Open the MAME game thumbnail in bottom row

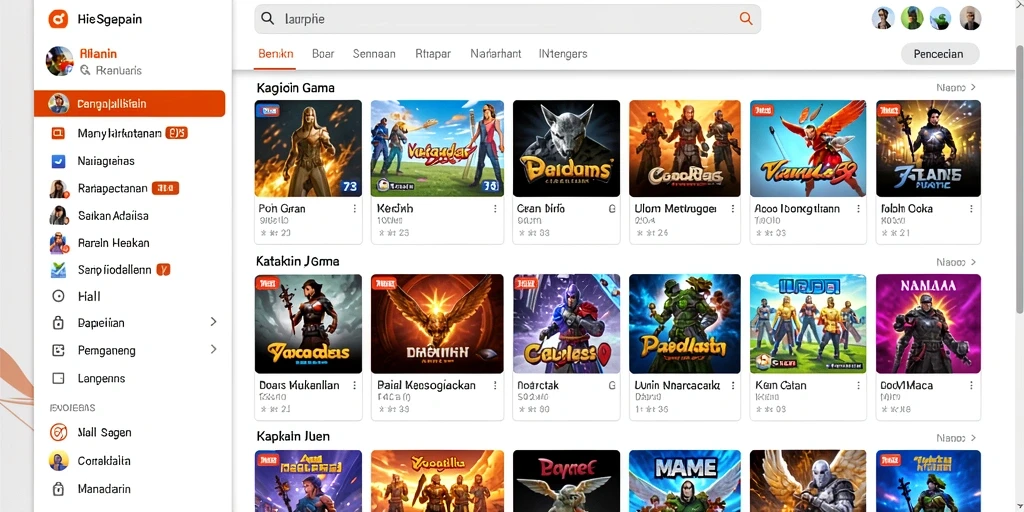tap(684, 481)
